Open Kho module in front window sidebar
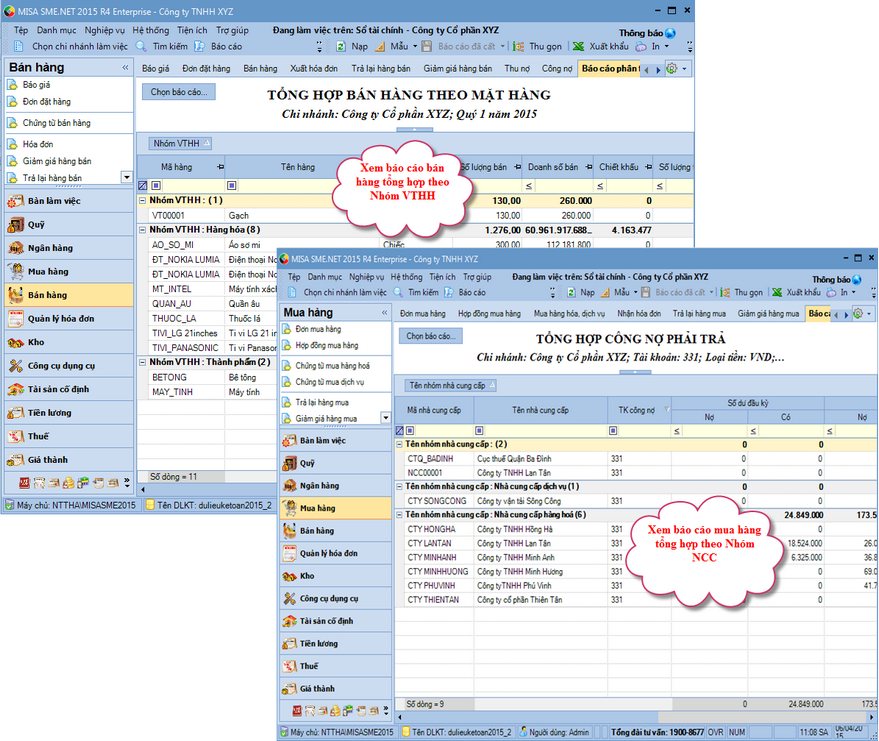879x741 pixels. (335, 576)
